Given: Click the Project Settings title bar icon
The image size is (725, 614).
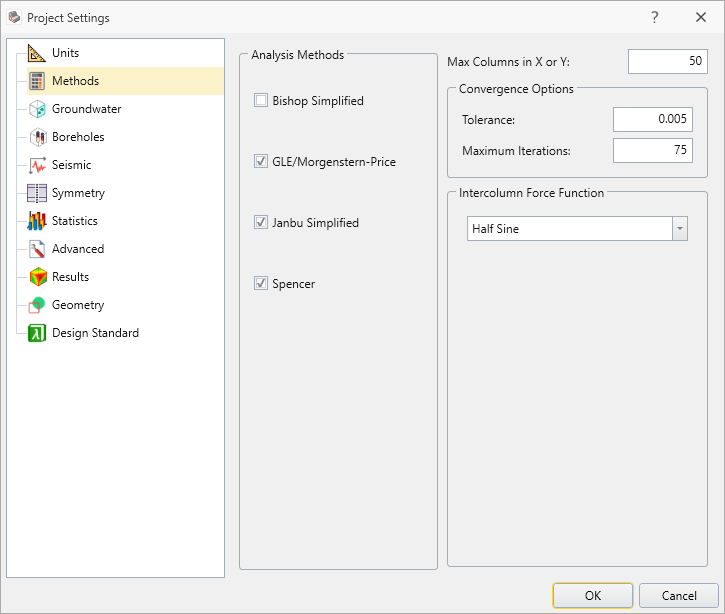Looking at the screenshot, I should (x=14, y=18).
